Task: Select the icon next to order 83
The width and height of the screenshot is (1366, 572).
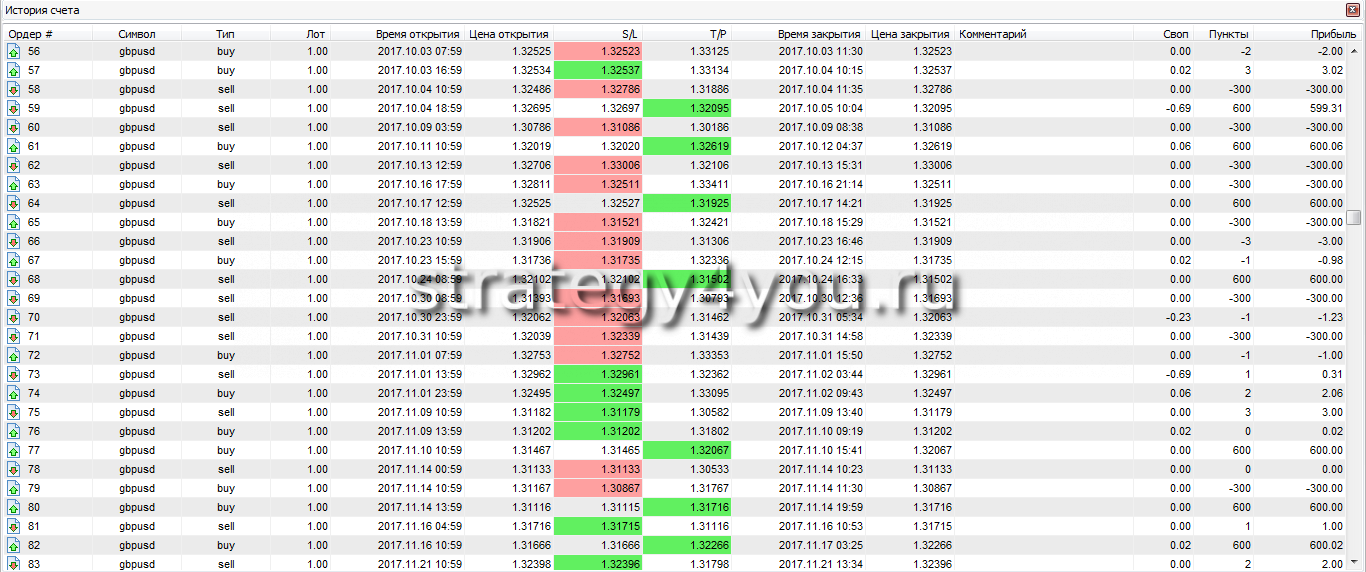Action: (14, 564)
